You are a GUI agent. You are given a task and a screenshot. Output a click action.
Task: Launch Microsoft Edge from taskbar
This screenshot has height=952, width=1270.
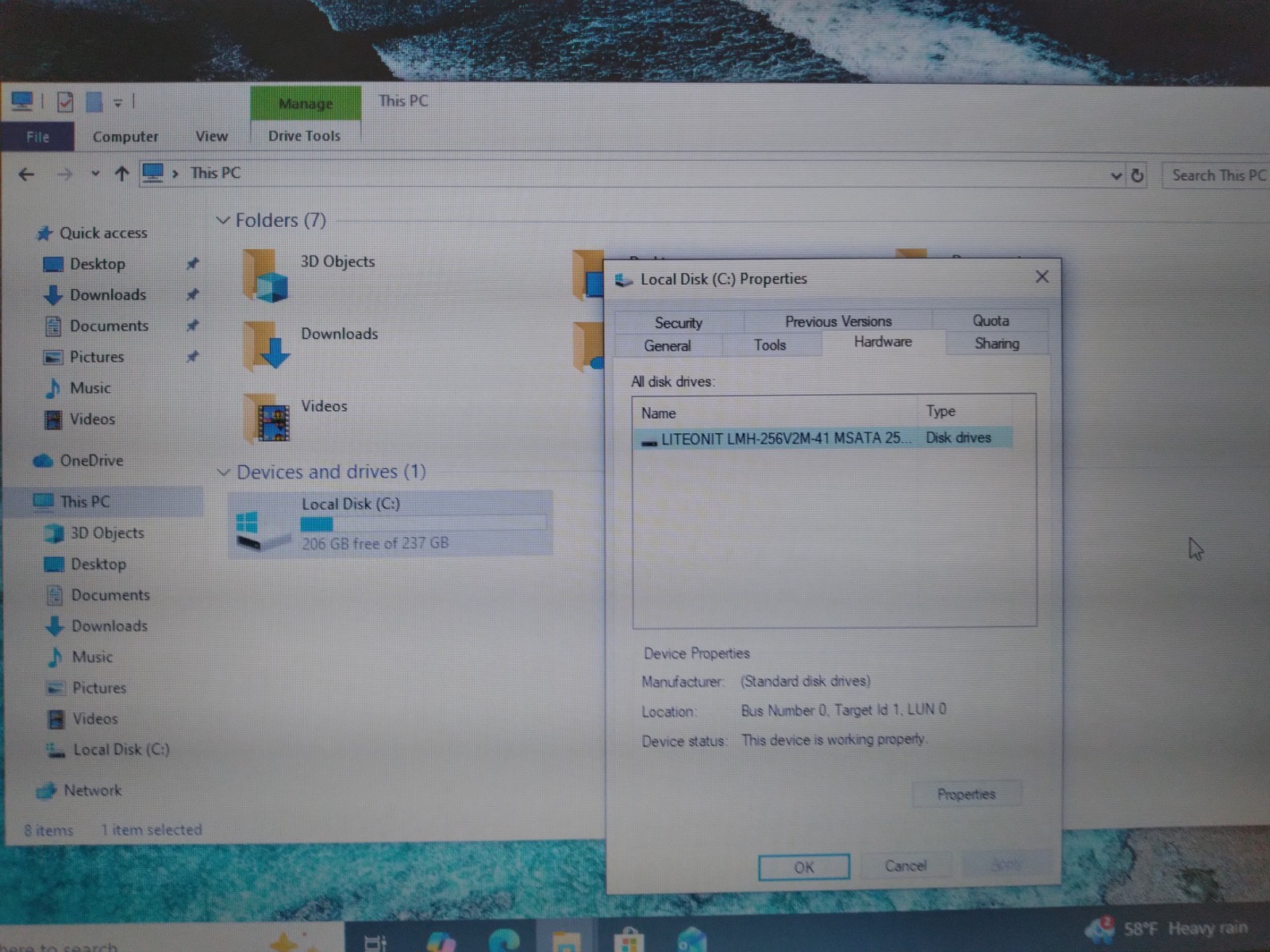[503, 941]
